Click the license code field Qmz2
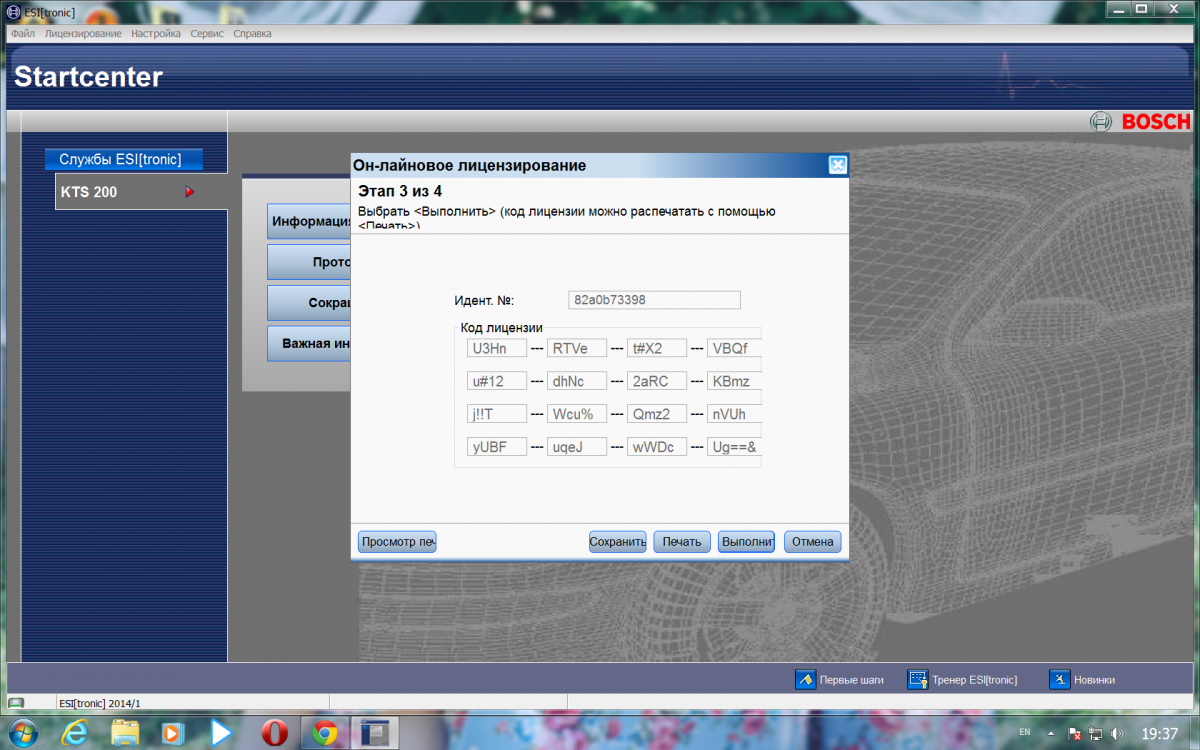 (x=657, y=414)
